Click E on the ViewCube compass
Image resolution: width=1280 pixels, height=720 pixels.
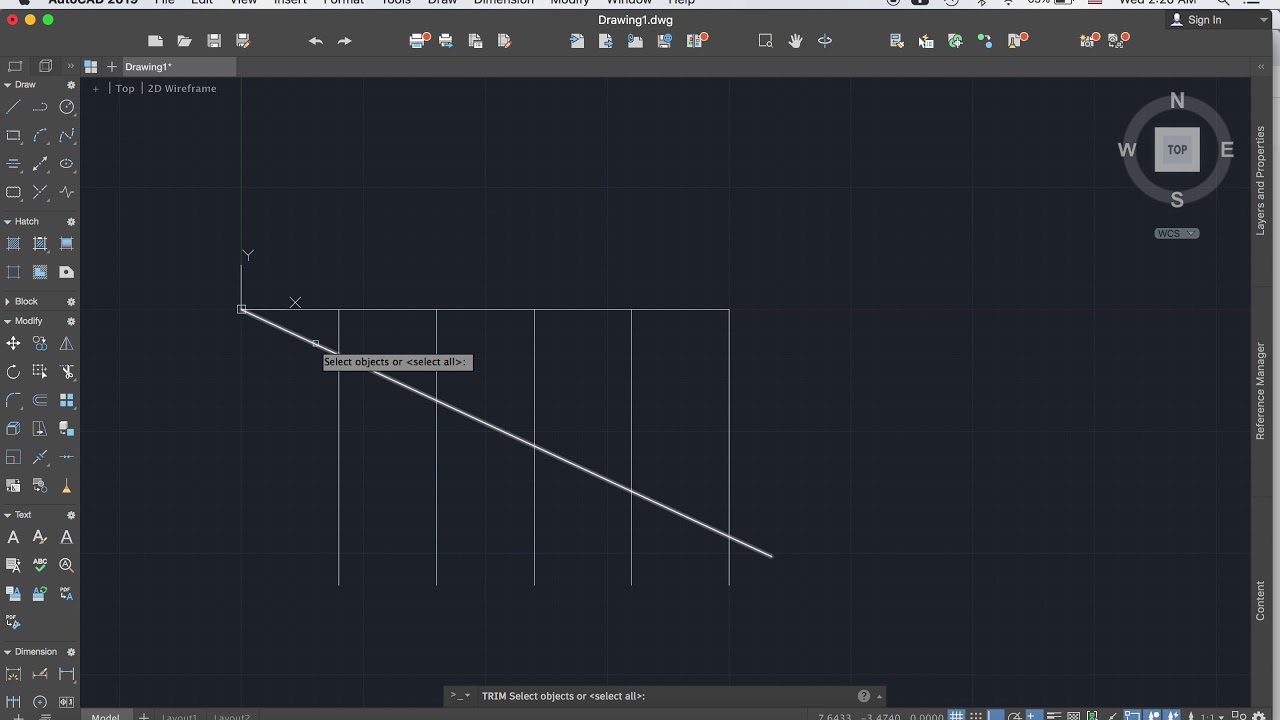tap(1227, 150)
